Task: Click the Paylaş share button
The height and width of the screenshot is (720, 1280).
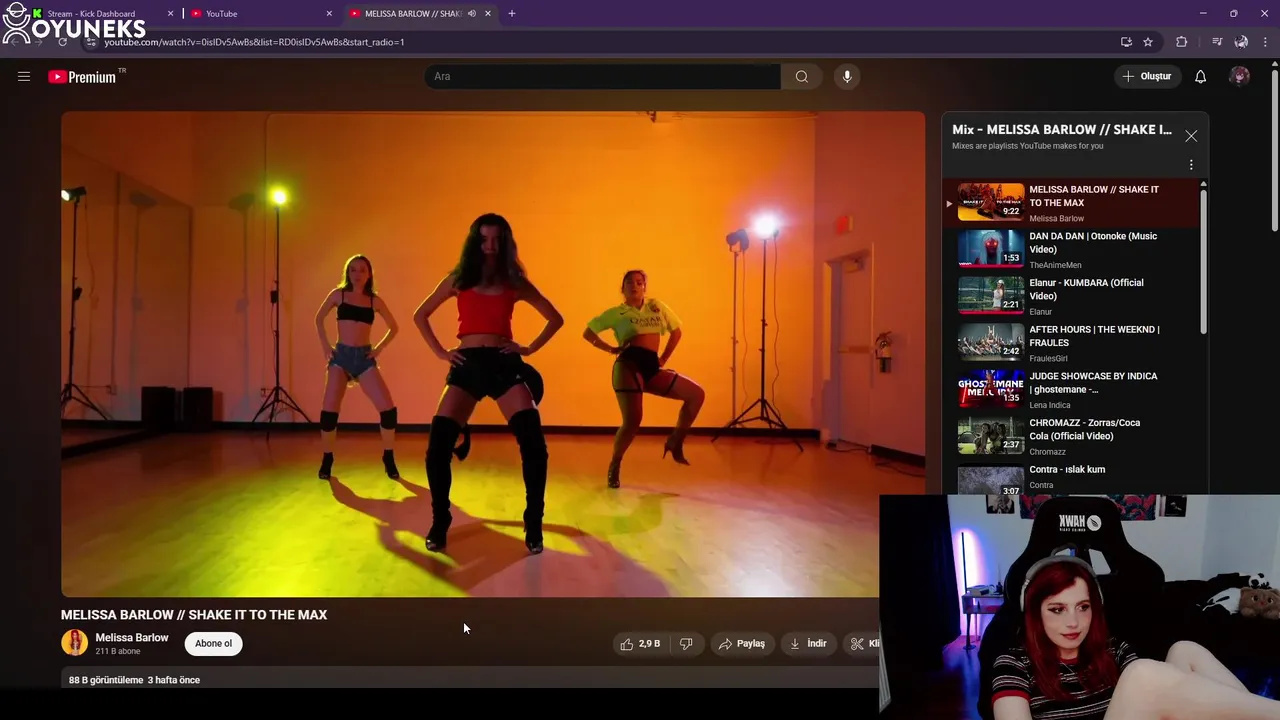Action: tap(742, 643)
